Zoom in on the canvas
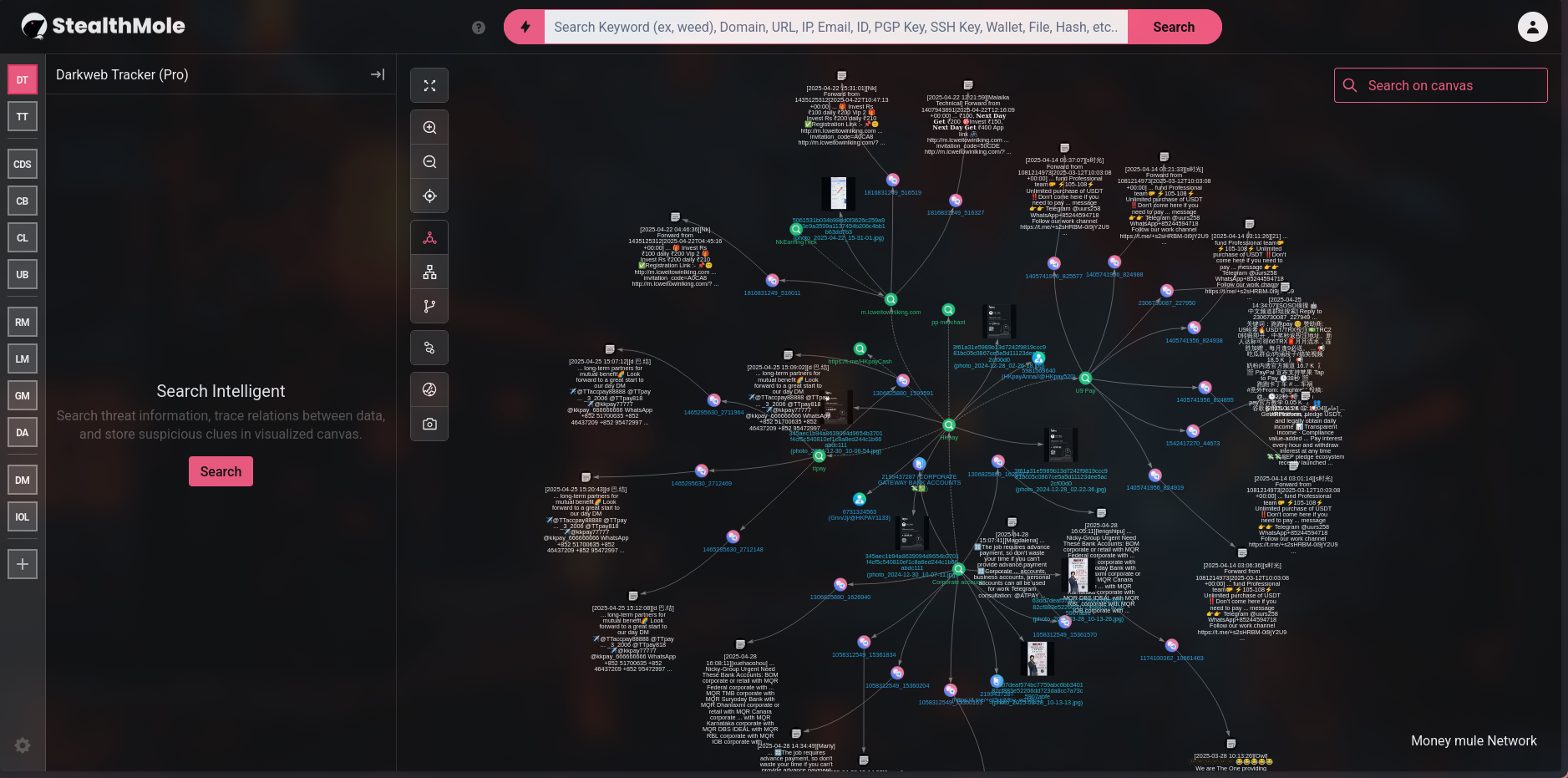This screenshot has height=778, width=1568. [x=429, y=127]
